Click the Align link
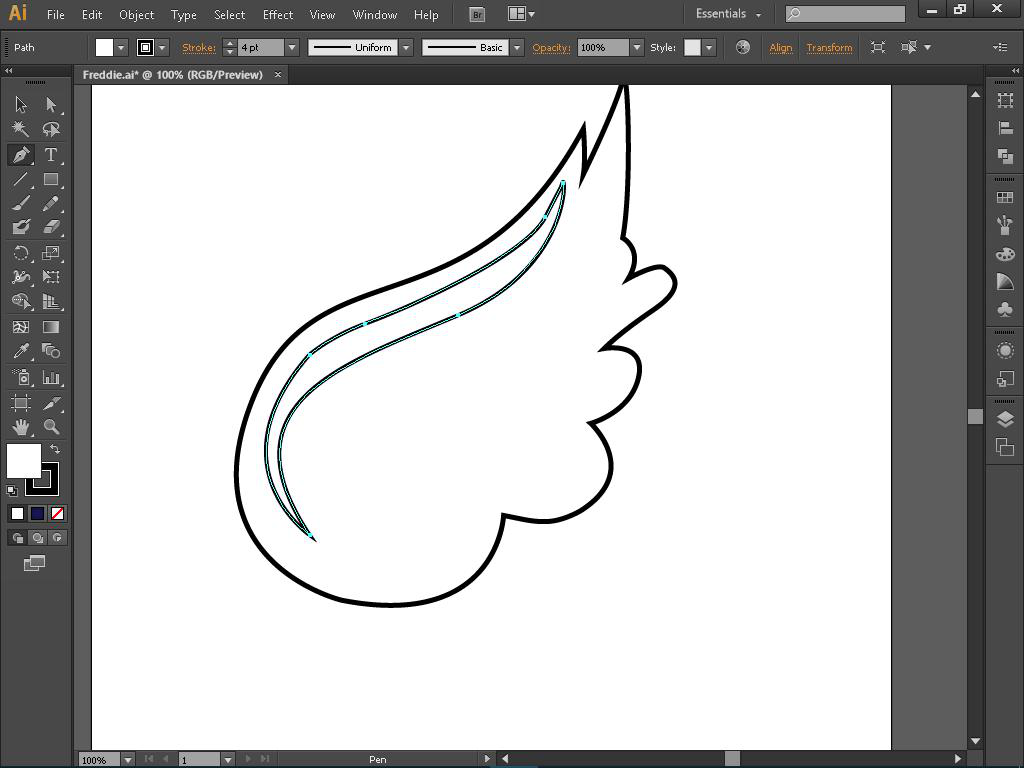This screenshot has height=768, width=1024. coord(780,48)
